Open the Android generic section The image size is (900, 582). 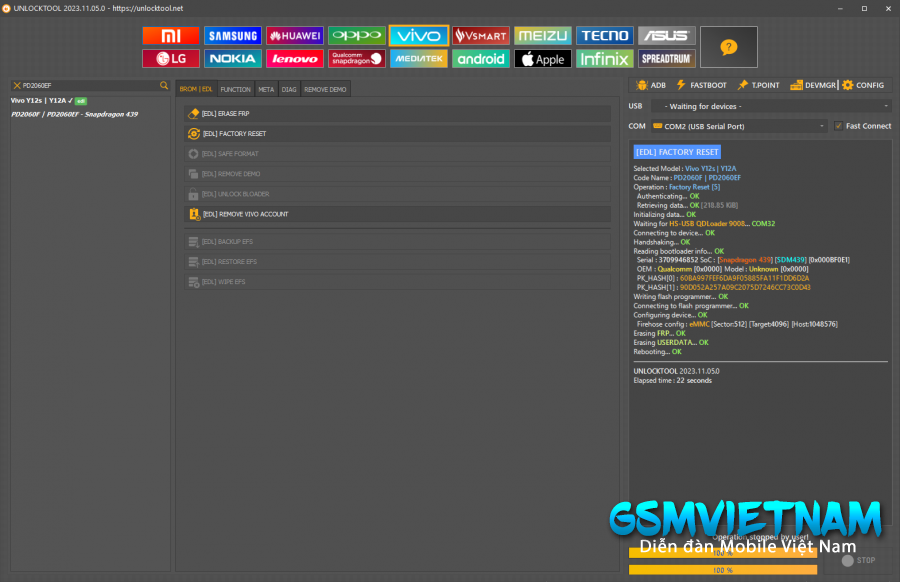(480, 59)
